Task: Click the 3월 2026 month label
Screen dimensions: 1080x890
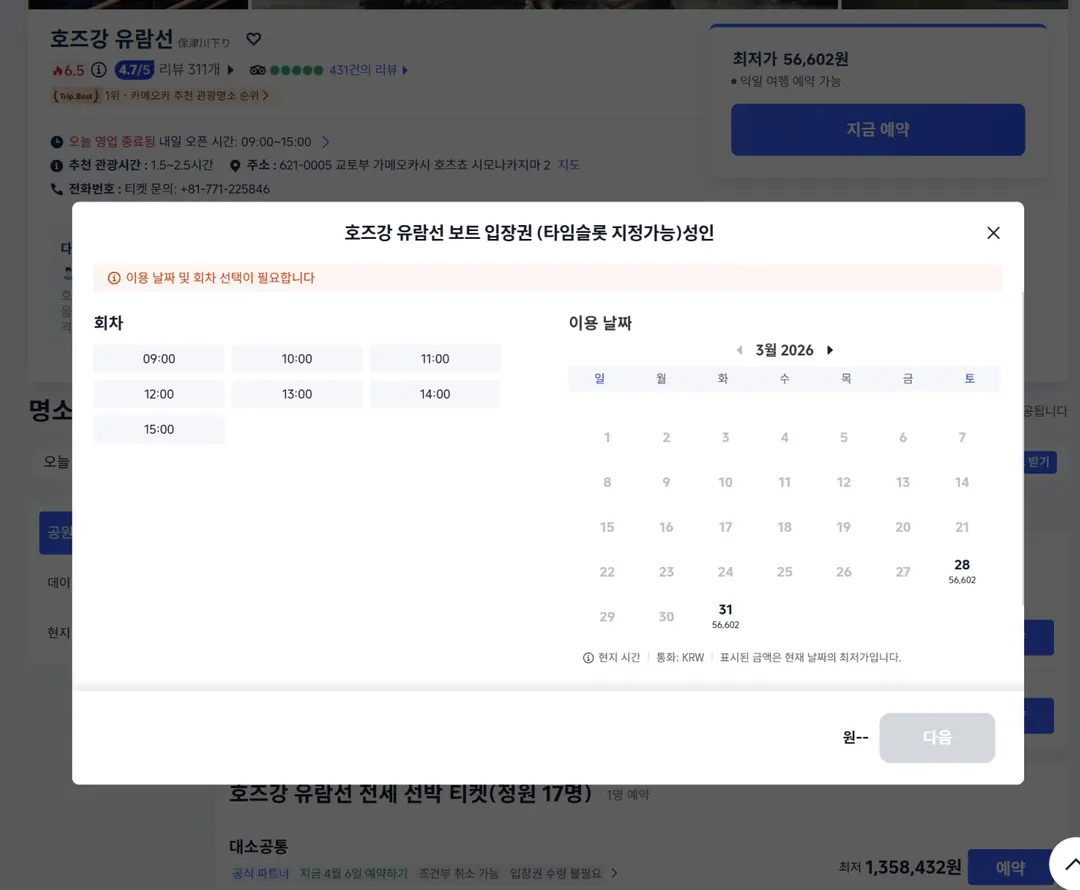Action: pos(785,350)
